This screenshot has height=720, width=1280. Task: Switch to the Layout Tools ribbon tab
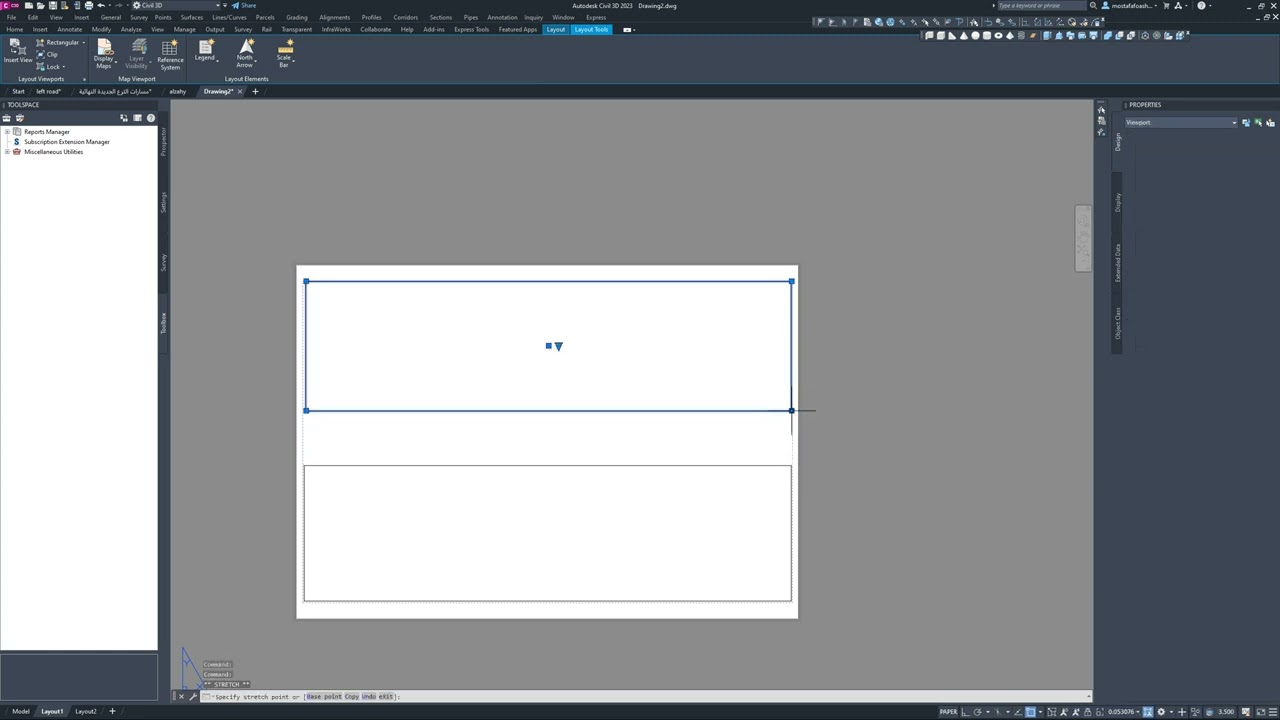591,29
